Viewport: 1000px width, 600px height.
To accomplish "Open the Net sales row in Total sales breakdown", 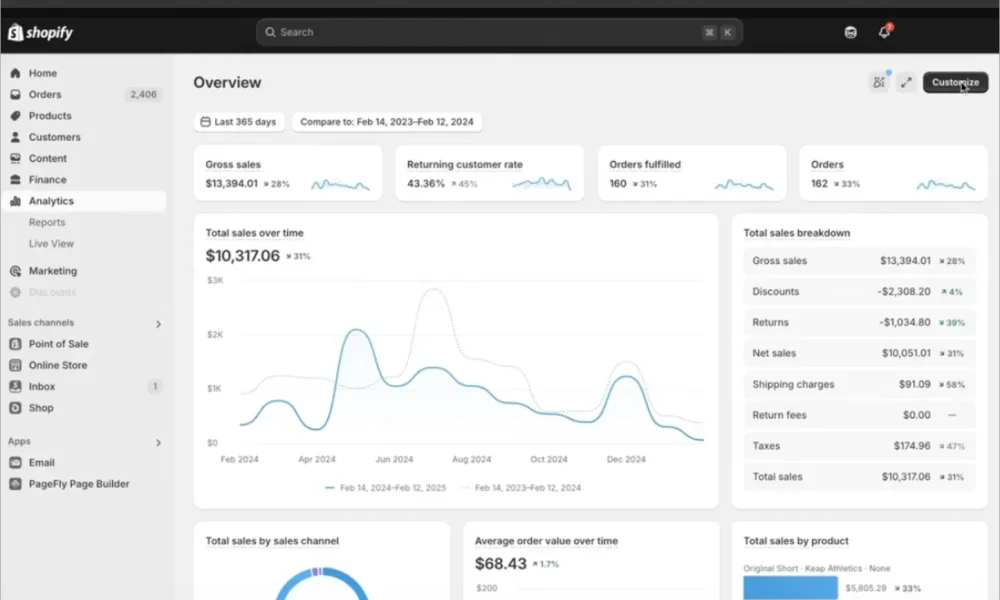I will pyautogui.click(x=858, y=353).
